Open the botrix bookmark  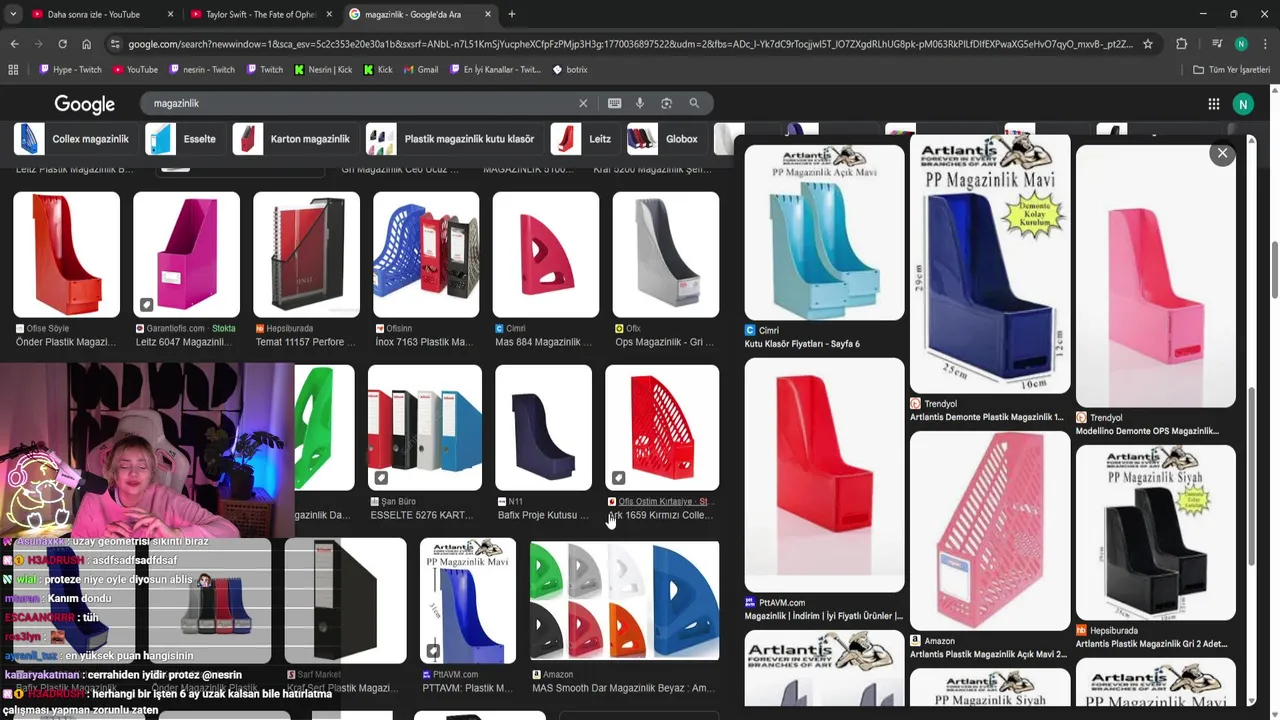click(570, 70)
